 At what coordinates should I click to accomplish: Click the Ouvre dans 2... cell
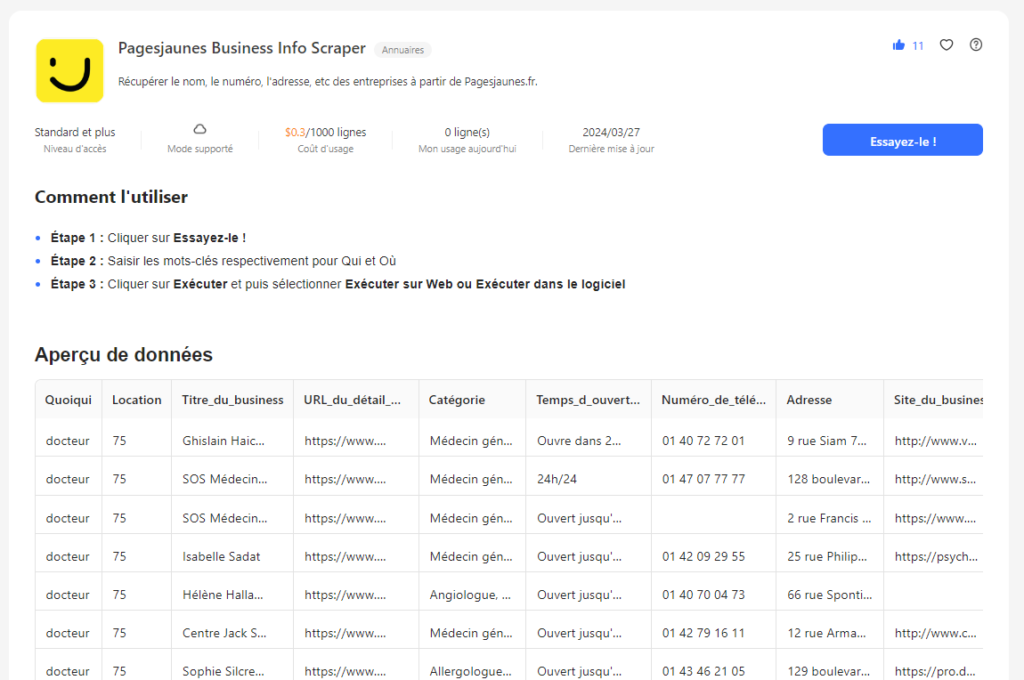[588, 441]
